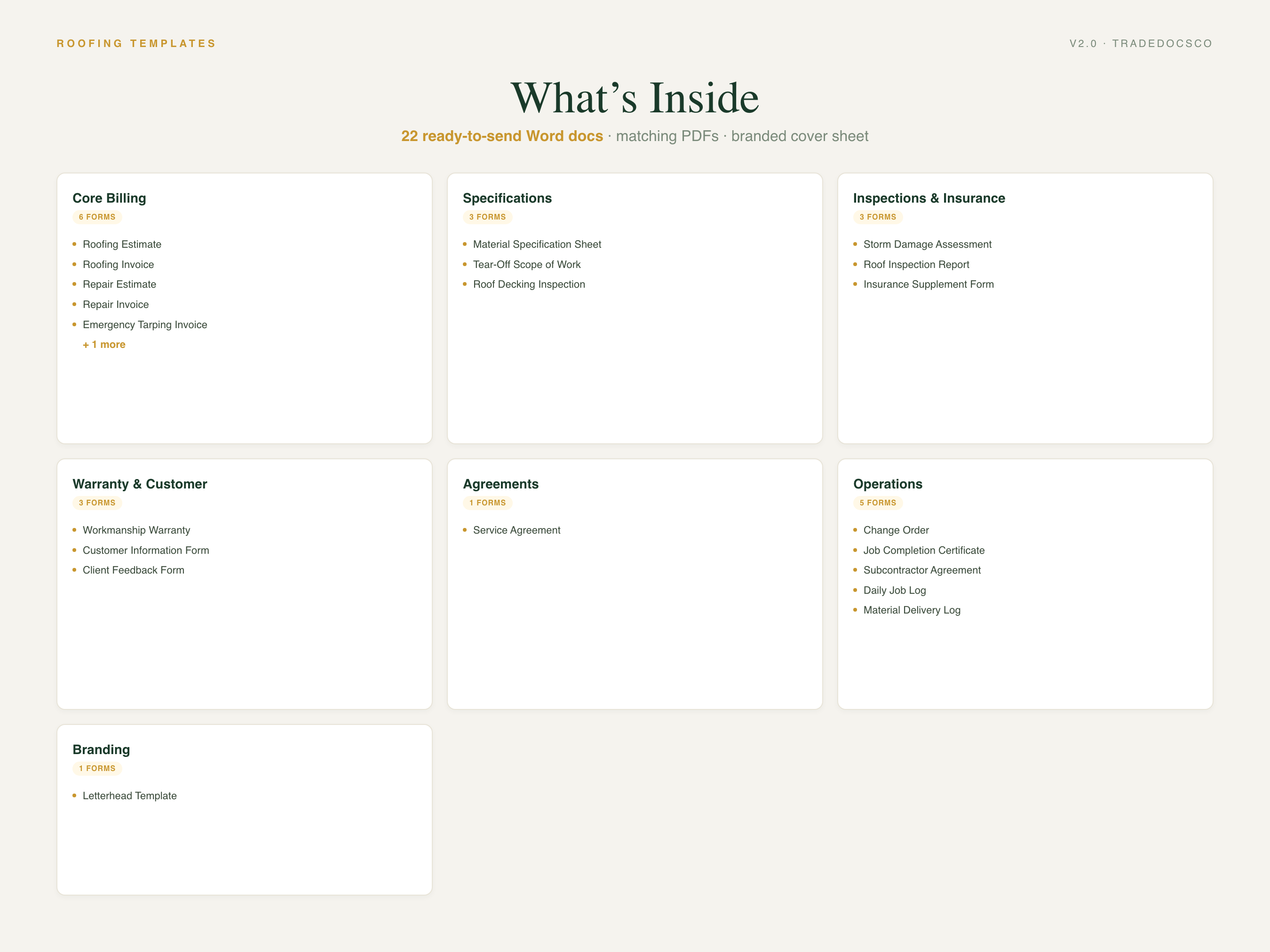This screenshot has width=1270, height=952.
Task: Click Insurance Supplement Form
Action: click(929, 284)
